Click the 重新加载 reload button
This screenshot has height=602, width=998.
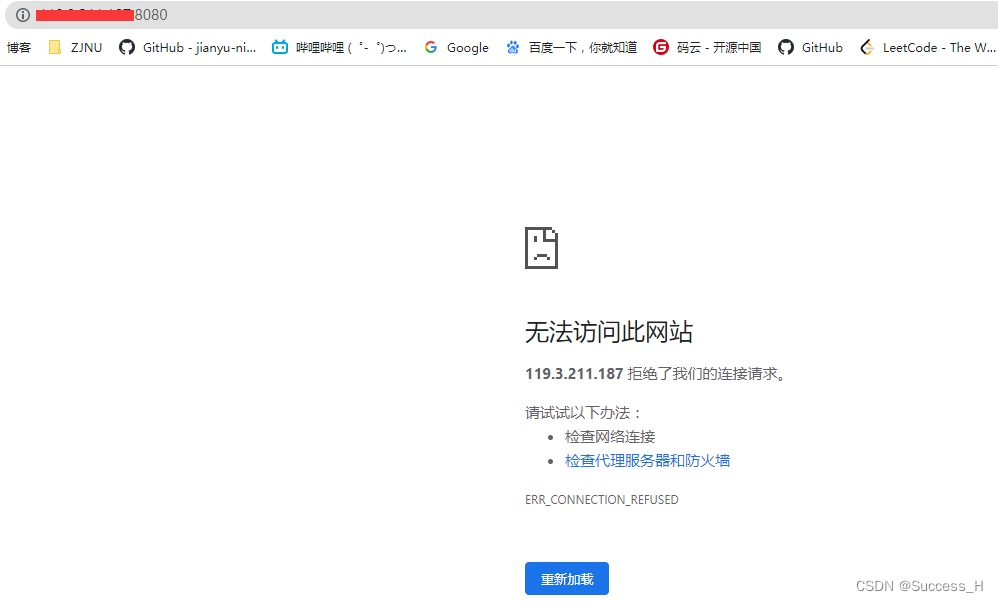(x=567, y=578)
